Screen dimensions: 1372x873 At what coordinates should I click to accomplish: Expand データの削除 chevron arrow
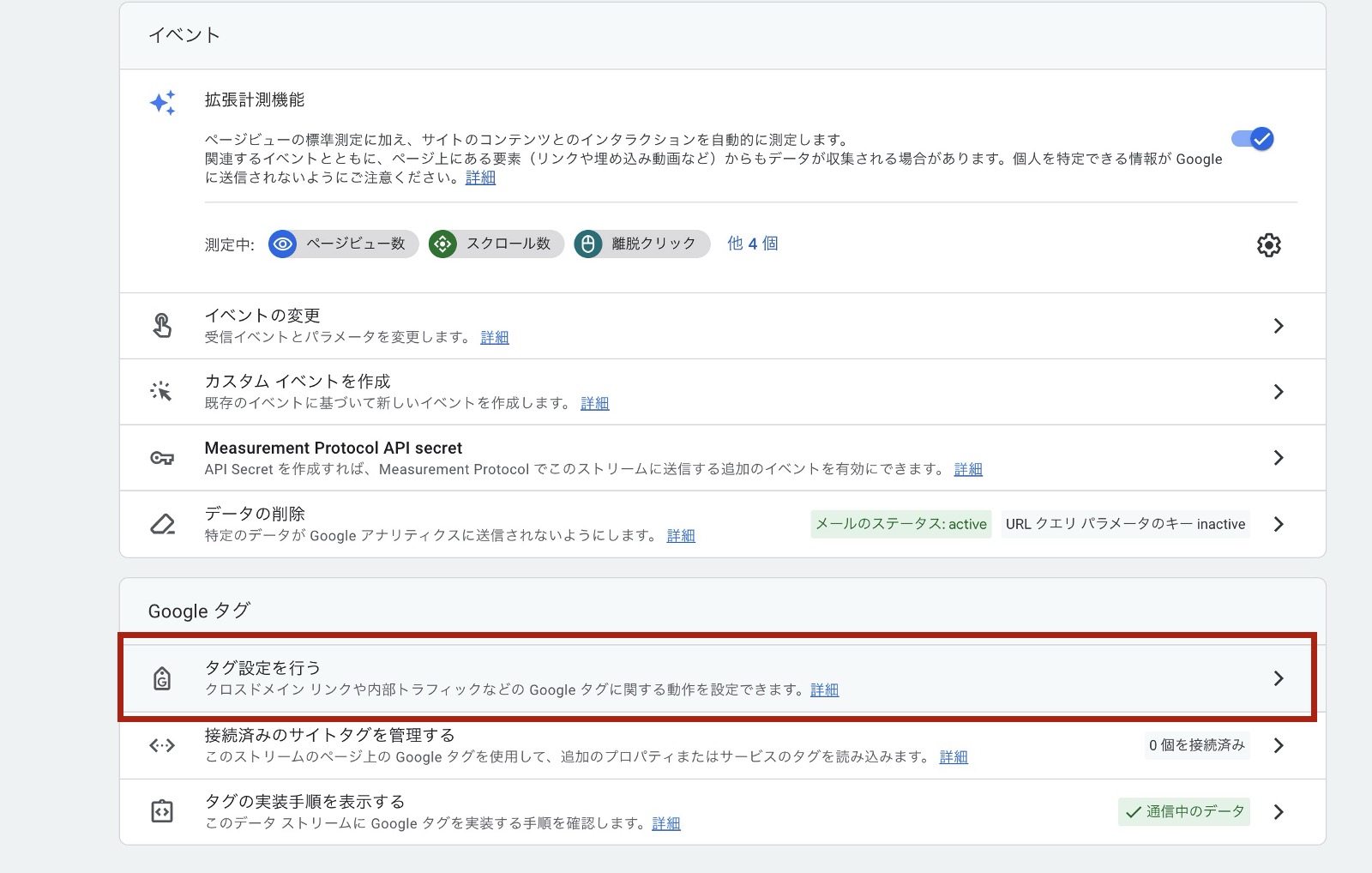(x=1279, y=524)
